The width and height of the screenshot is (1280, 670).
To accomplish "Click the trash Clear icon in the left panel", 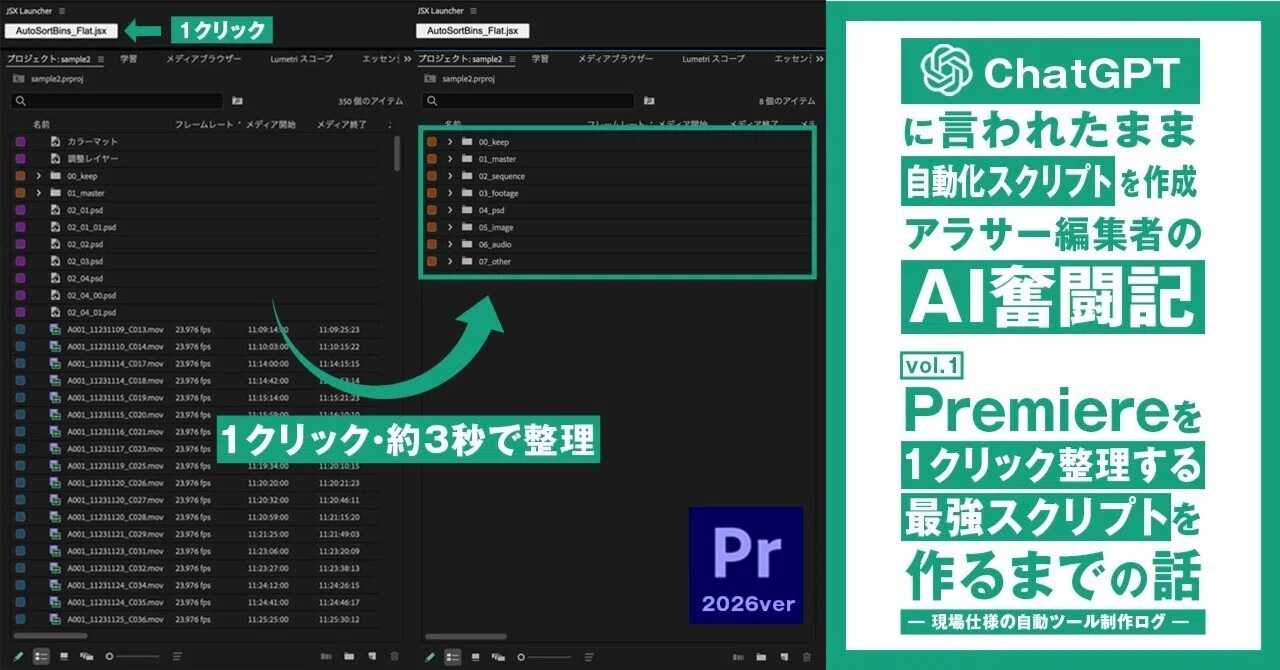I will coord(394,656).
